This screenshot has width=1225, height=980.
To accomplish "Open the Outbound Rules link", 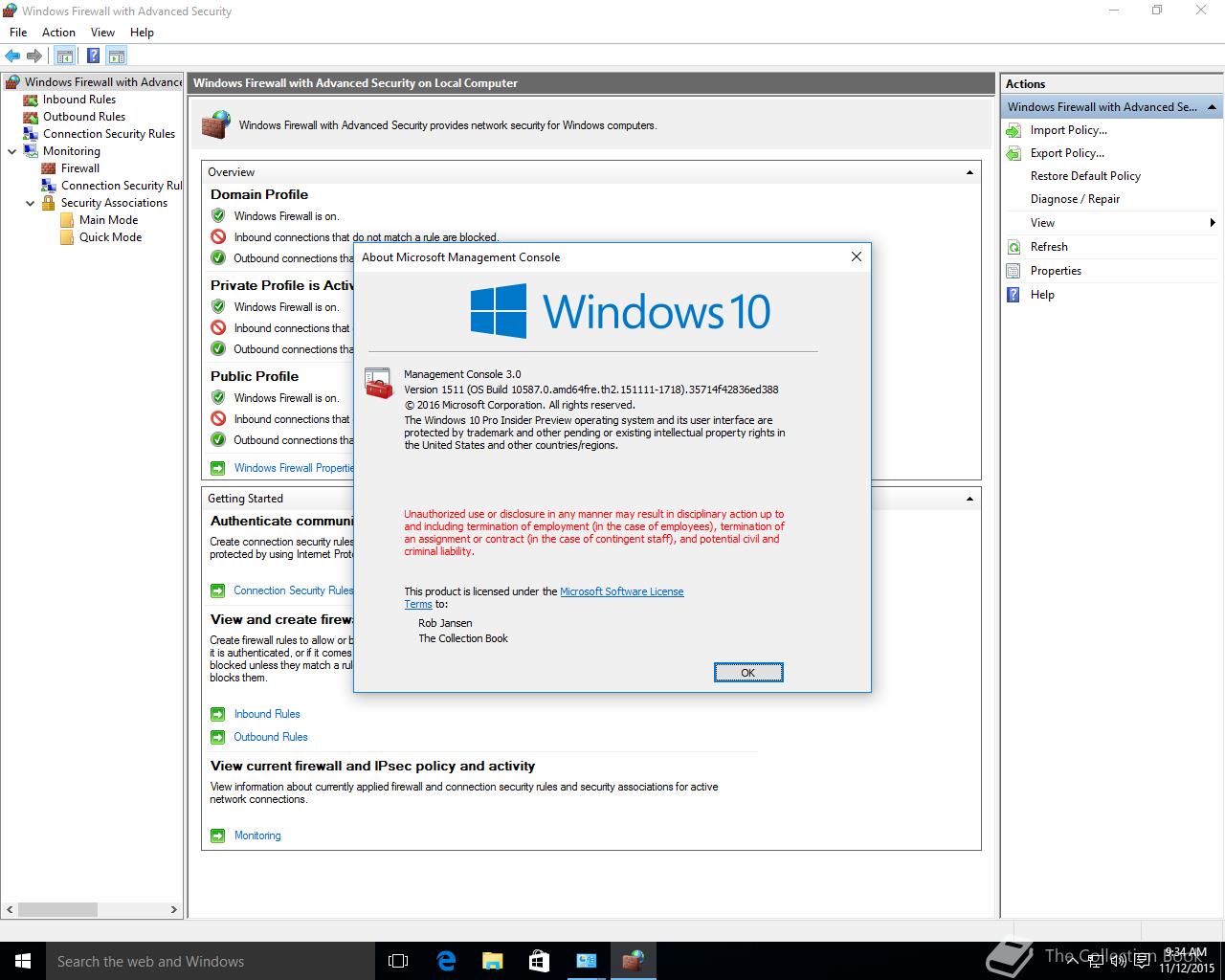I will 271,737.
